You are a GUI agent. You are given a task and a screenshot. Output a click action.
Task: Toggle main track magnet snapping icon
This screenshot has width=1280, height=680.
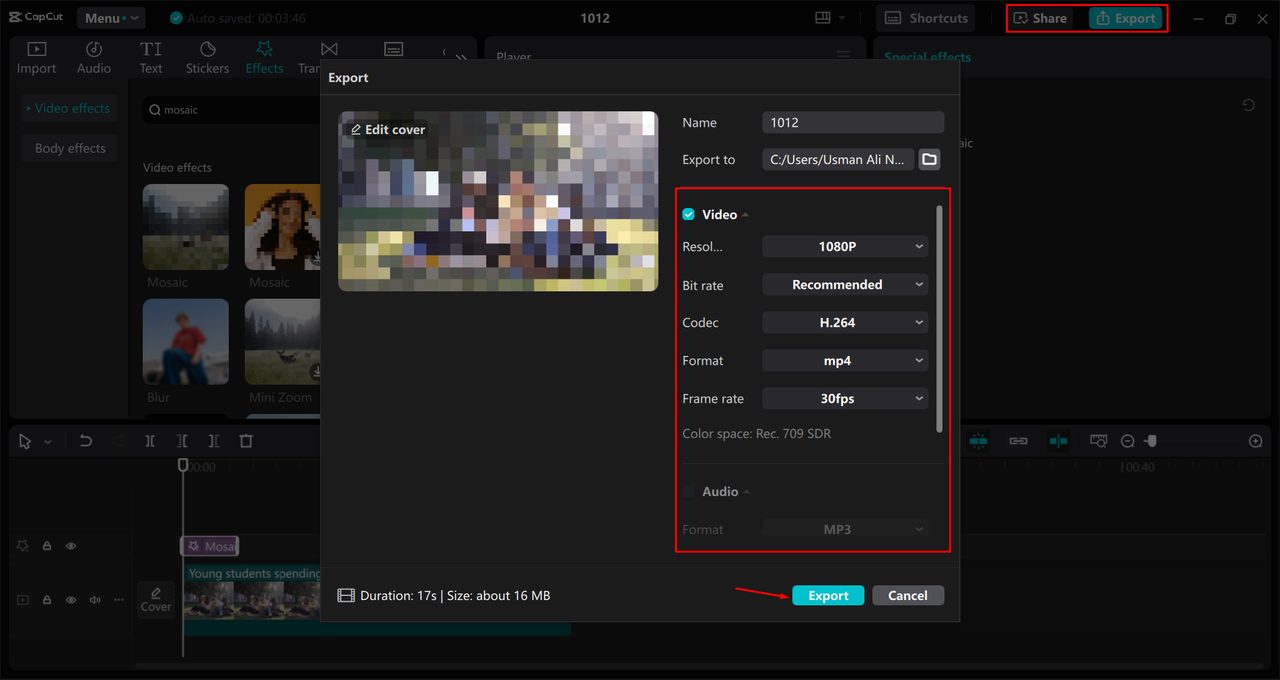978,441
